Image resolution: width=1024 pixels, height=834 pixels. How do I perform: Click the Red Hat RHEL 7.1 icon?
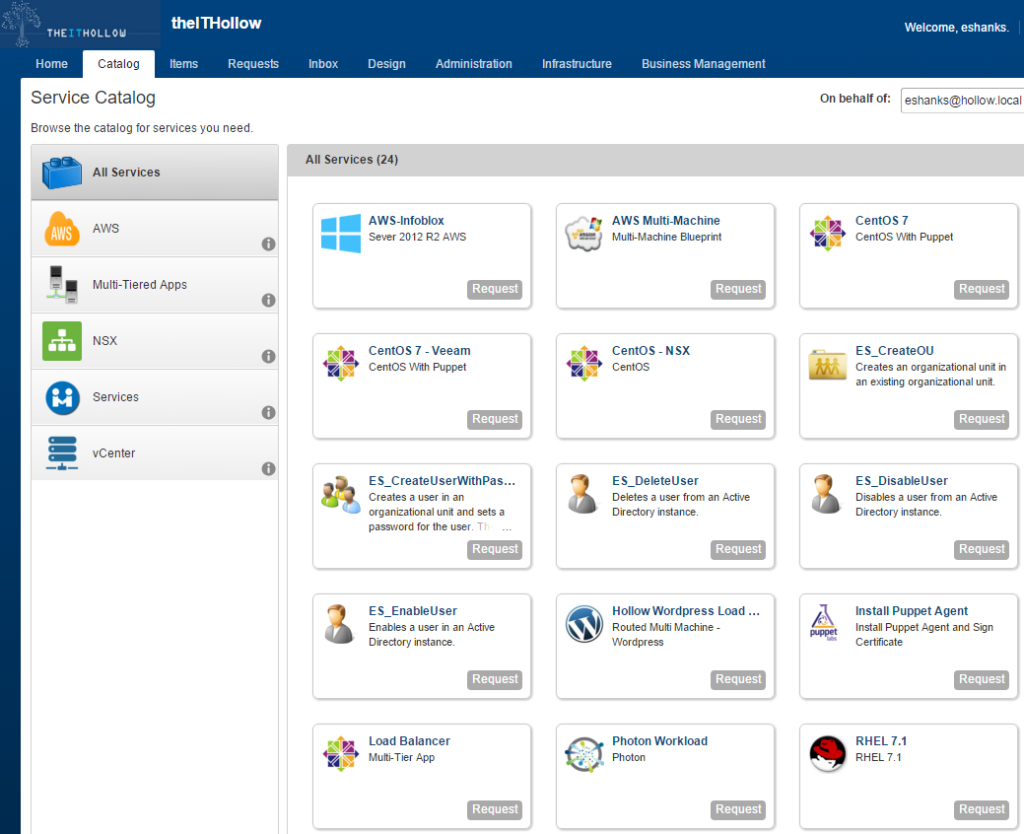pos(827,754)
